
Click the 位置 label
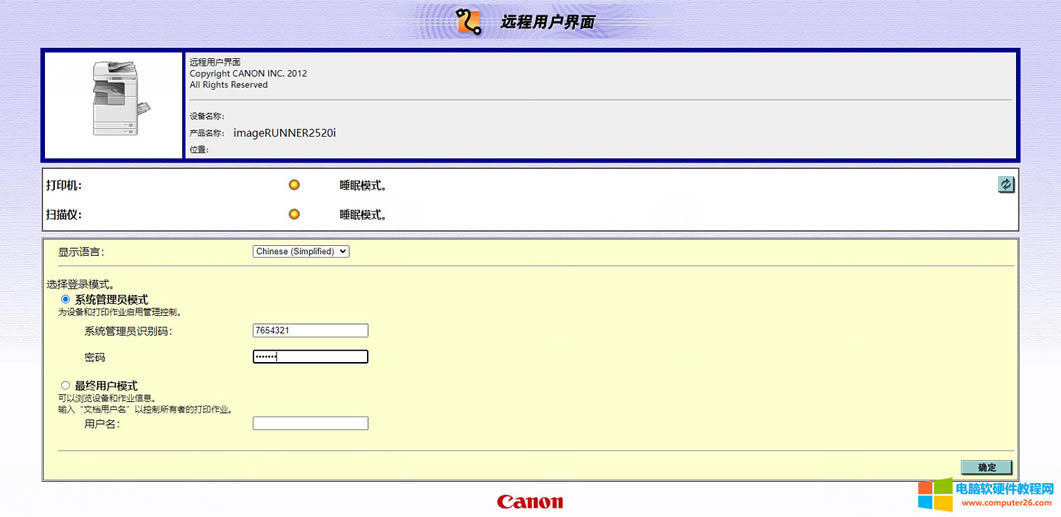[199, 150]
